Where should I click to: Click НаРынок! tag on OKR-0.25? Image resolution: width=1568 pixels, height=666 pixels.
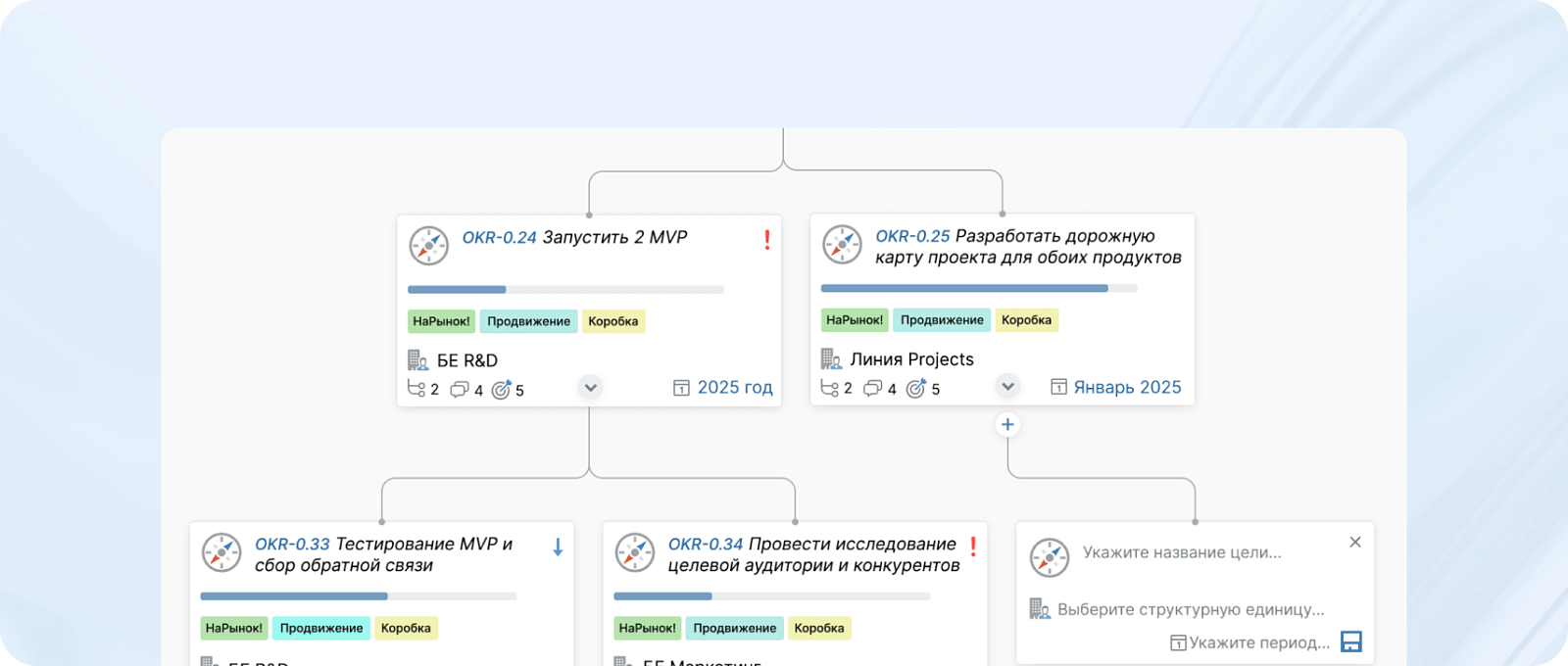coord(855,320)
